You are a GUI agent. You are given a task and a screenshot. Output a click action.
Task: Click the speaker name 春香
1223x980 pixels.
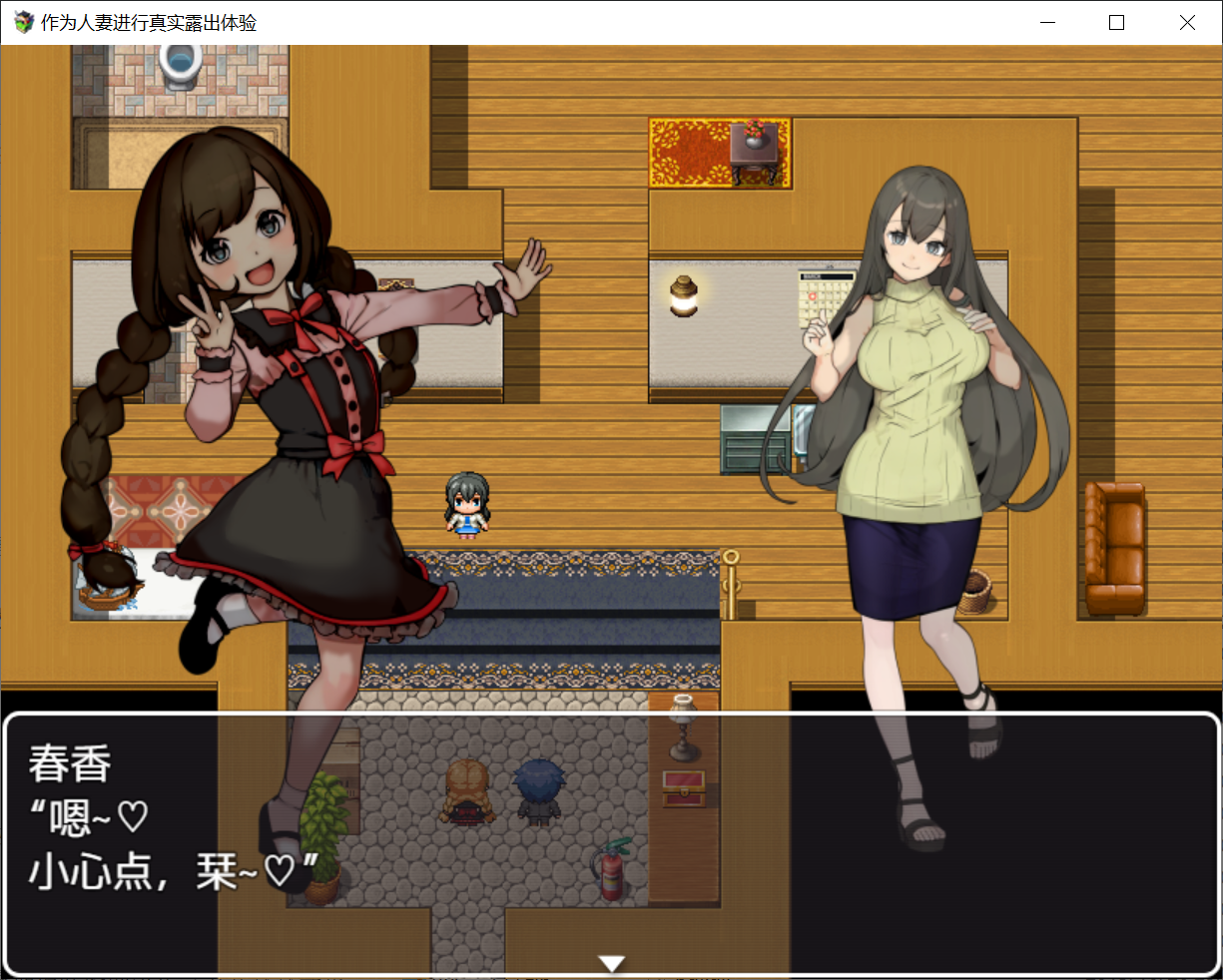click(70, 763)
